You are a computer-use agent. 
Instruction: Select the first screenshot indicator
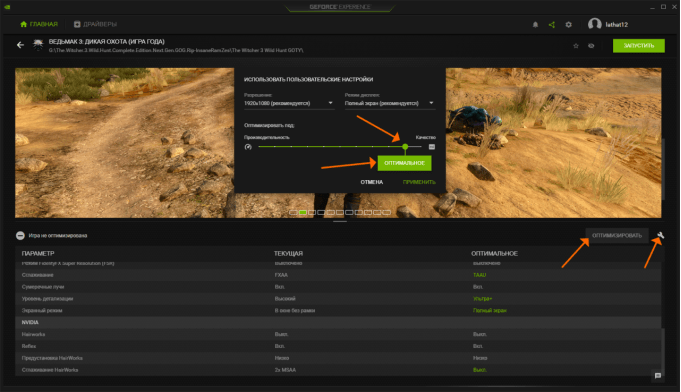[293, 212]
